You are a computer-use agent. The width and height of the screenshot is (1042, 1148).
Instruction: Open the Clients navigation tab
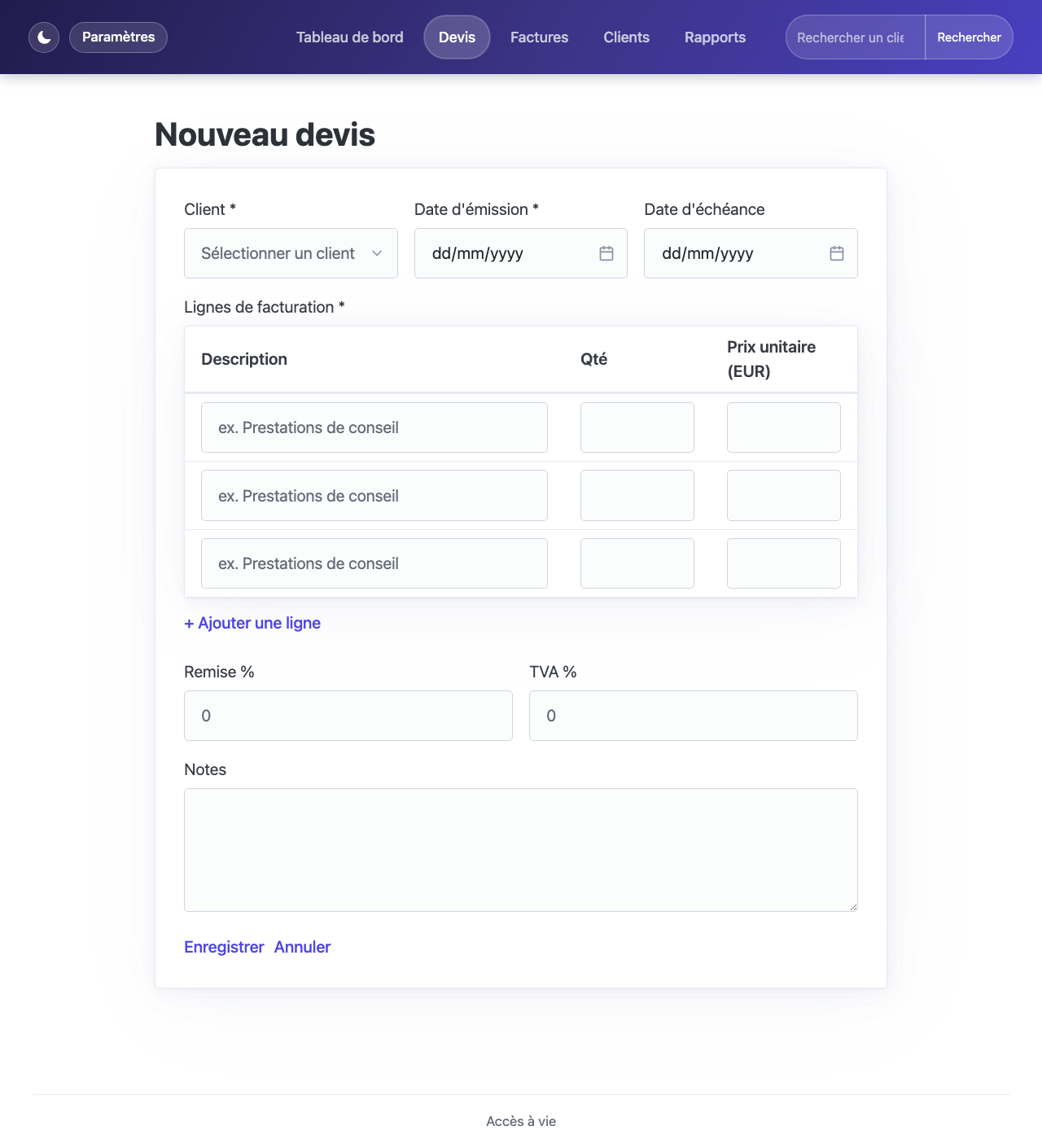pyautogui.click(x=627, y=37)
